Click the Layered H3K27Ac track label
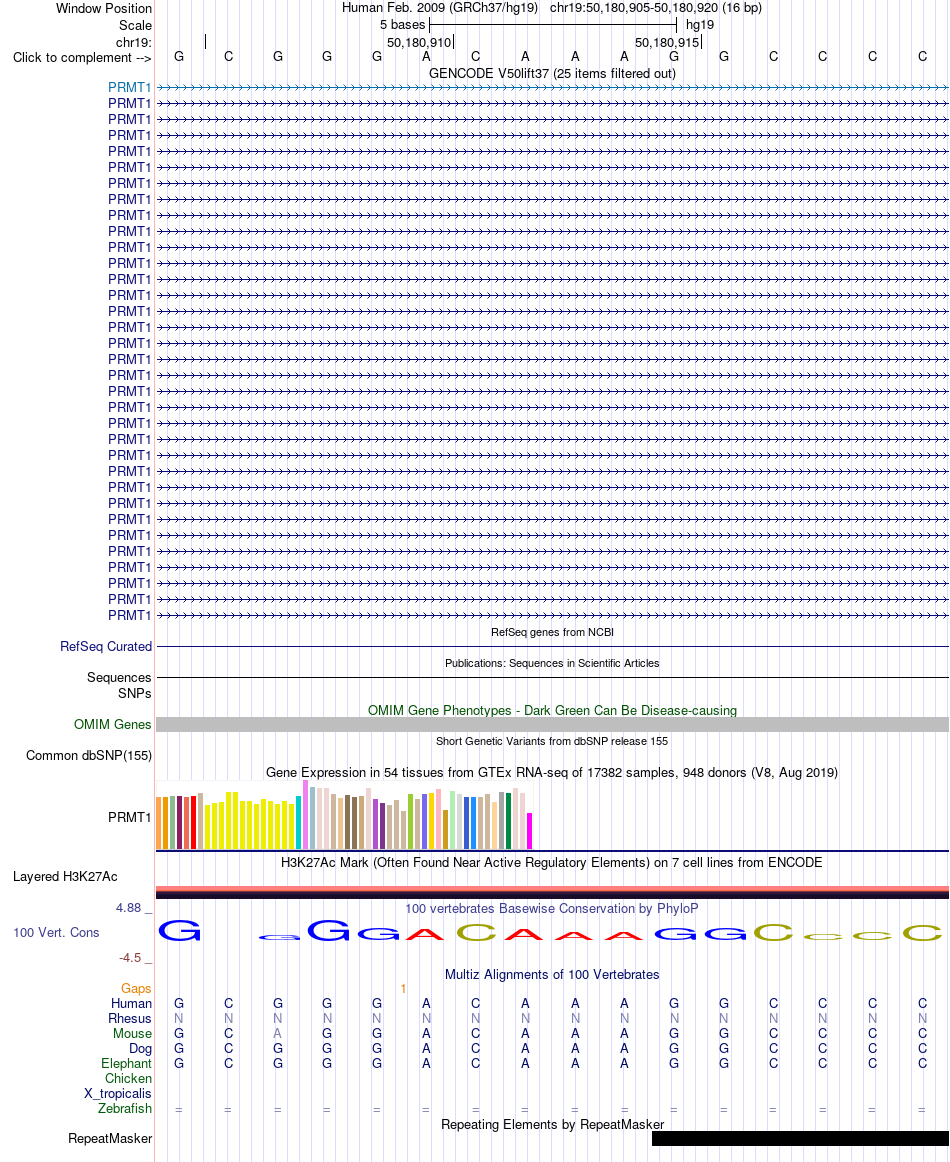950x1162 pixels. coord(65,877)
